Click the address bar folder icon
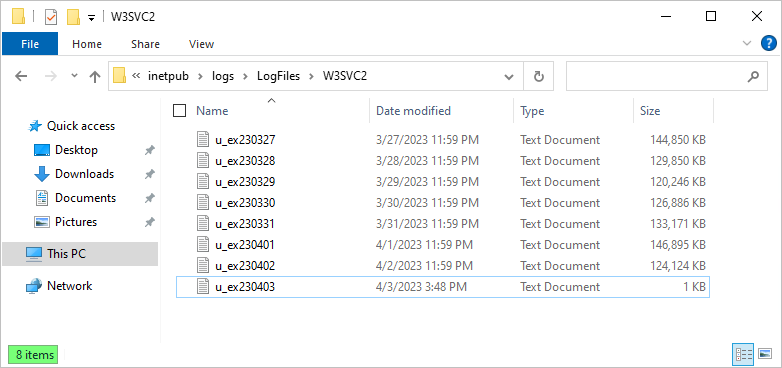The width and height of the screenshot is (782, 368). [119, 76]
